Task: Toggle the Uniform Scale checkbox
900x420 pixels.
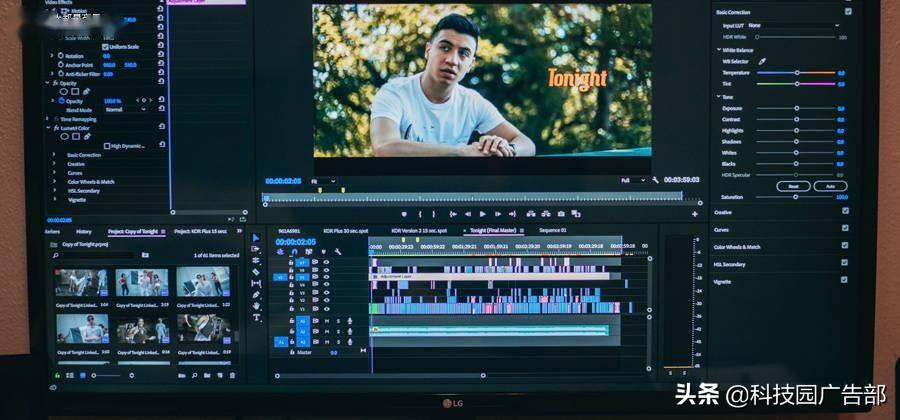Action: [105, 46]
